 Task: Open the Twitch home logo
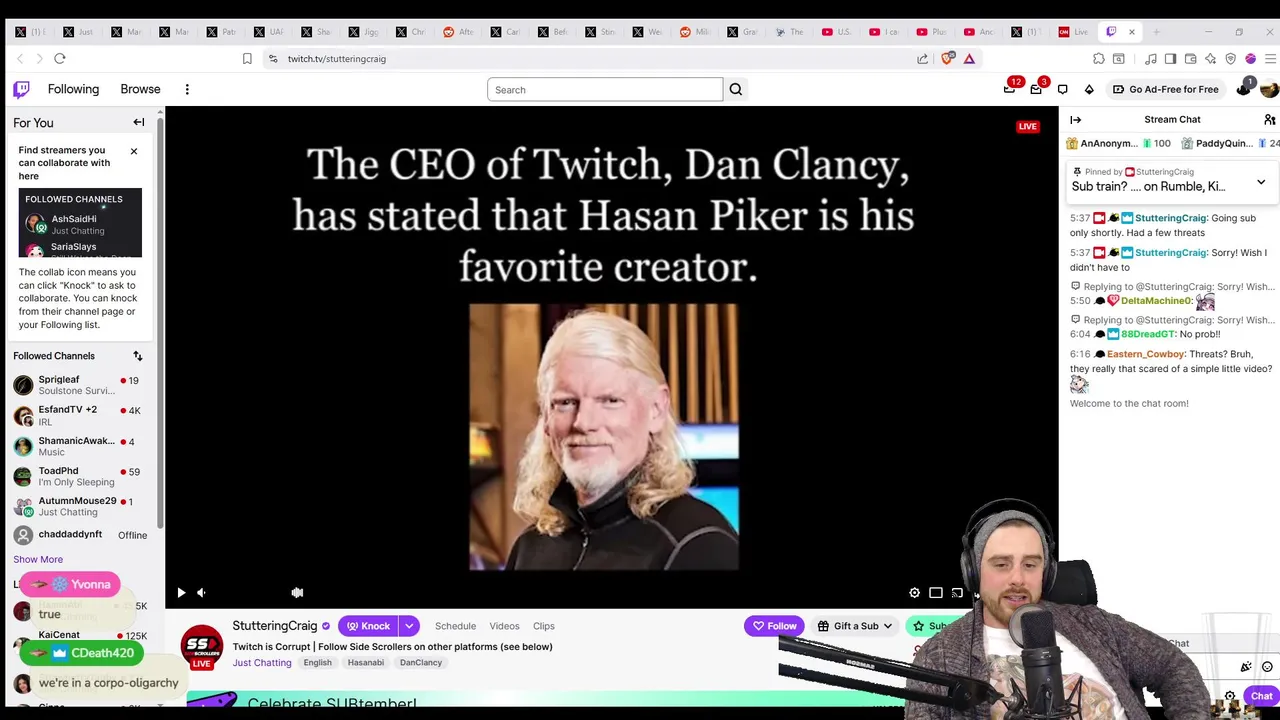[x=21, y=89]
